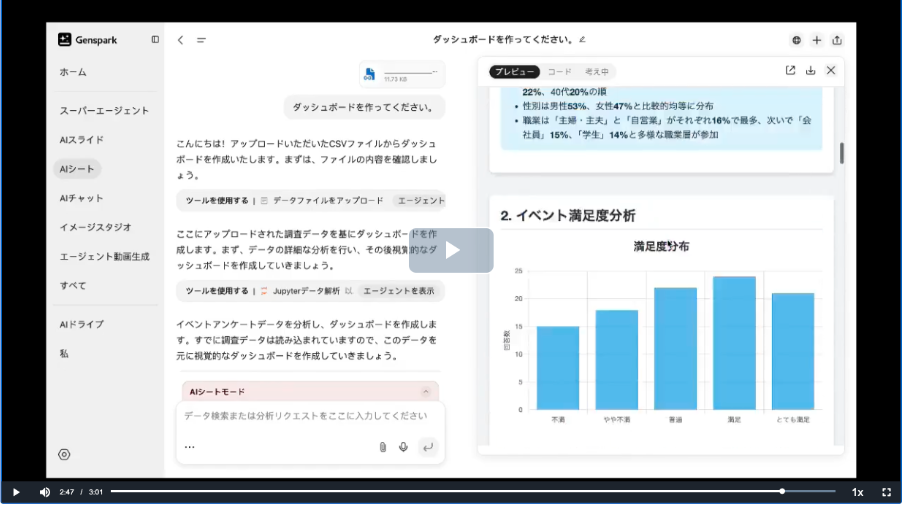Click the エージェントを表示 button
Screen dimensions: 902x505
click(398, 291)
